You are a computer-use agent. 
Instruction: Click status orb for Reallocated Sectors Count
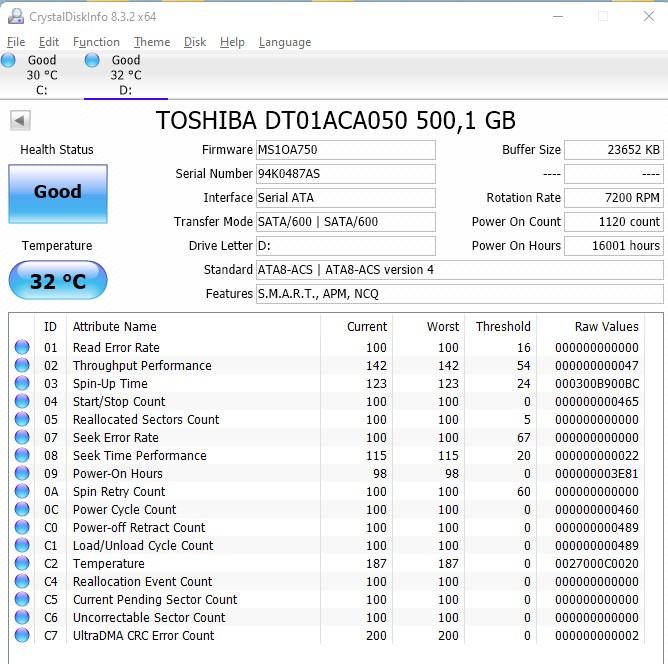tap(22, 420)
